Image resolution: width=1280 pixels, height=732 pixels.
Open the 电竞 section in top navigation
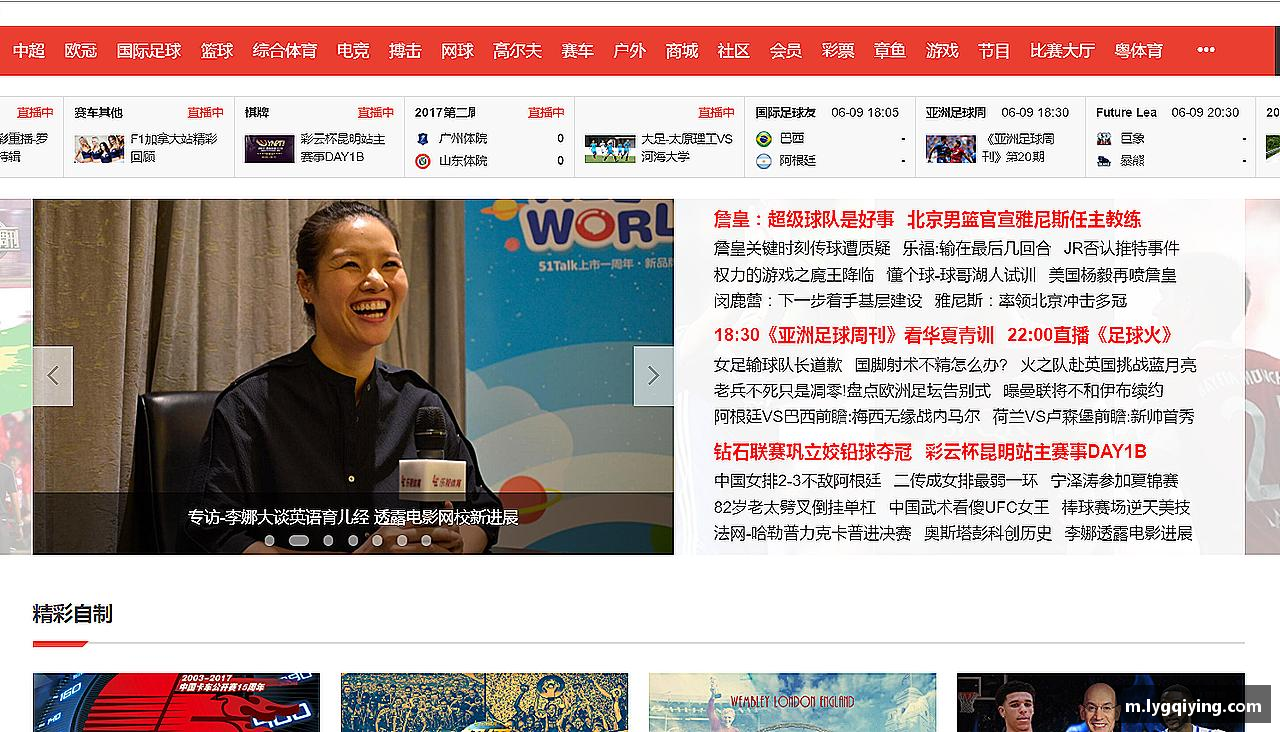point(352,50)
